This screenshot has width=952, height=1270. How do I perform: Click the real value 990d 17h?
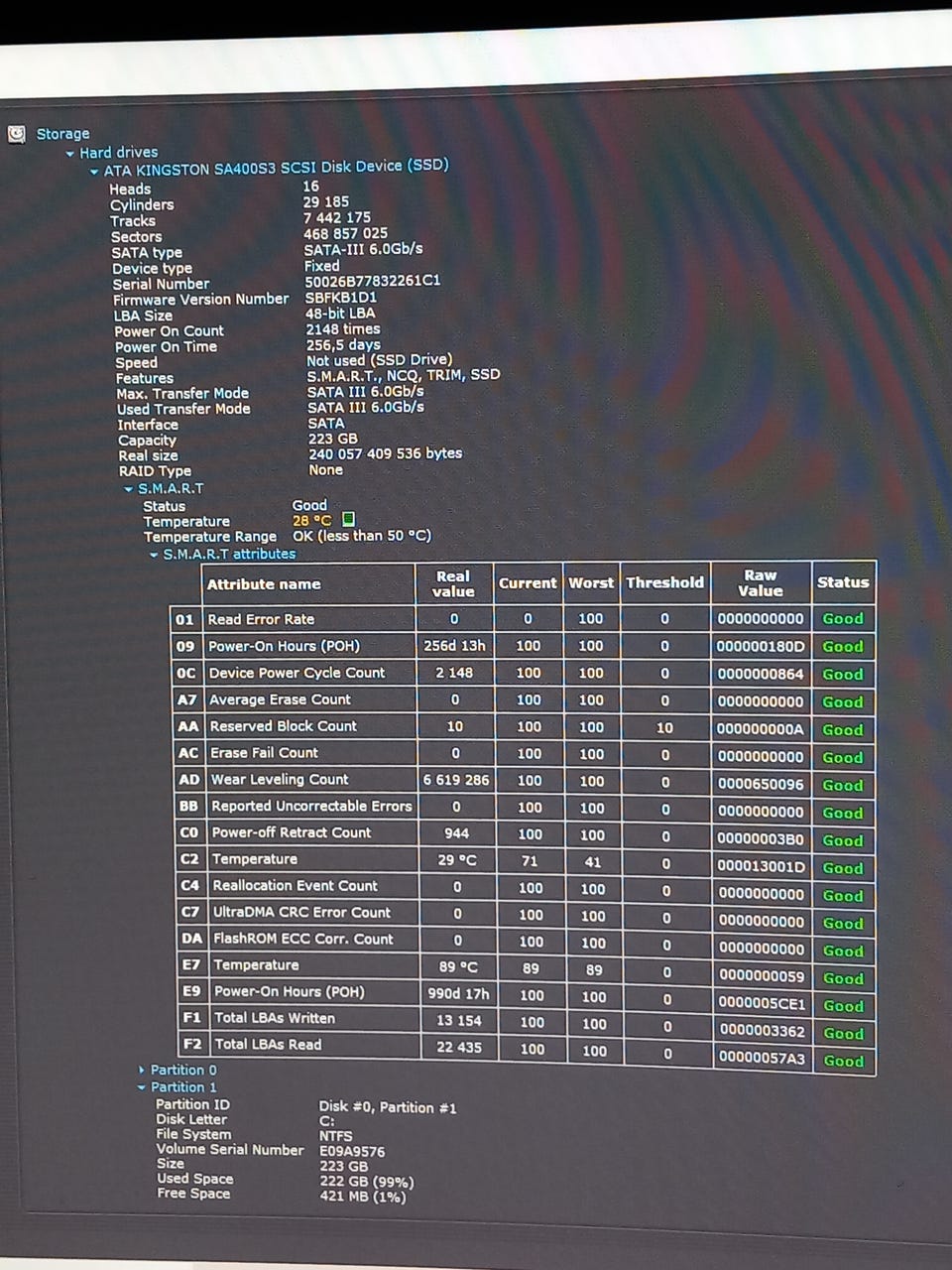click(458, 992)
